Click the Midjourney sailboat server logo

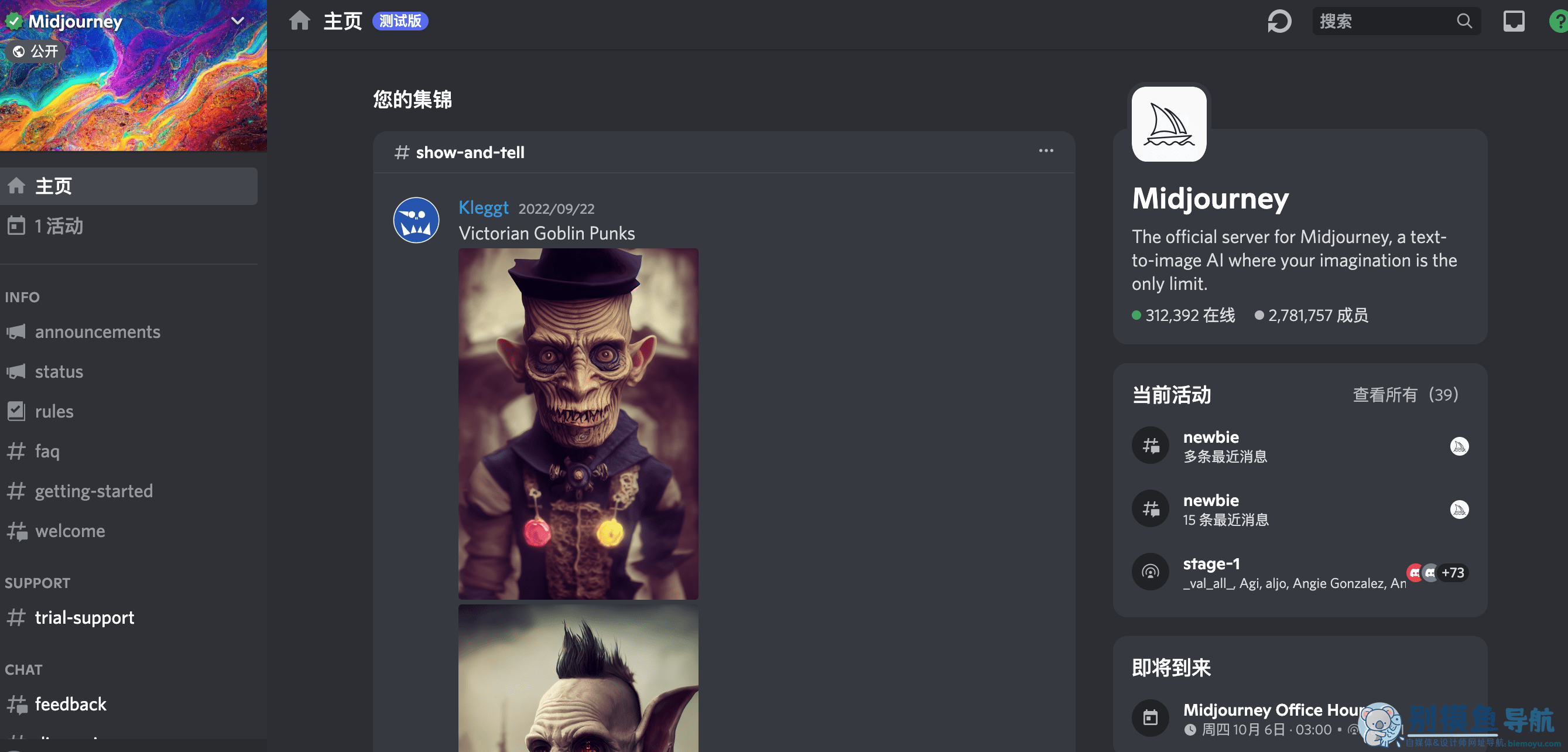point(1169,124)
